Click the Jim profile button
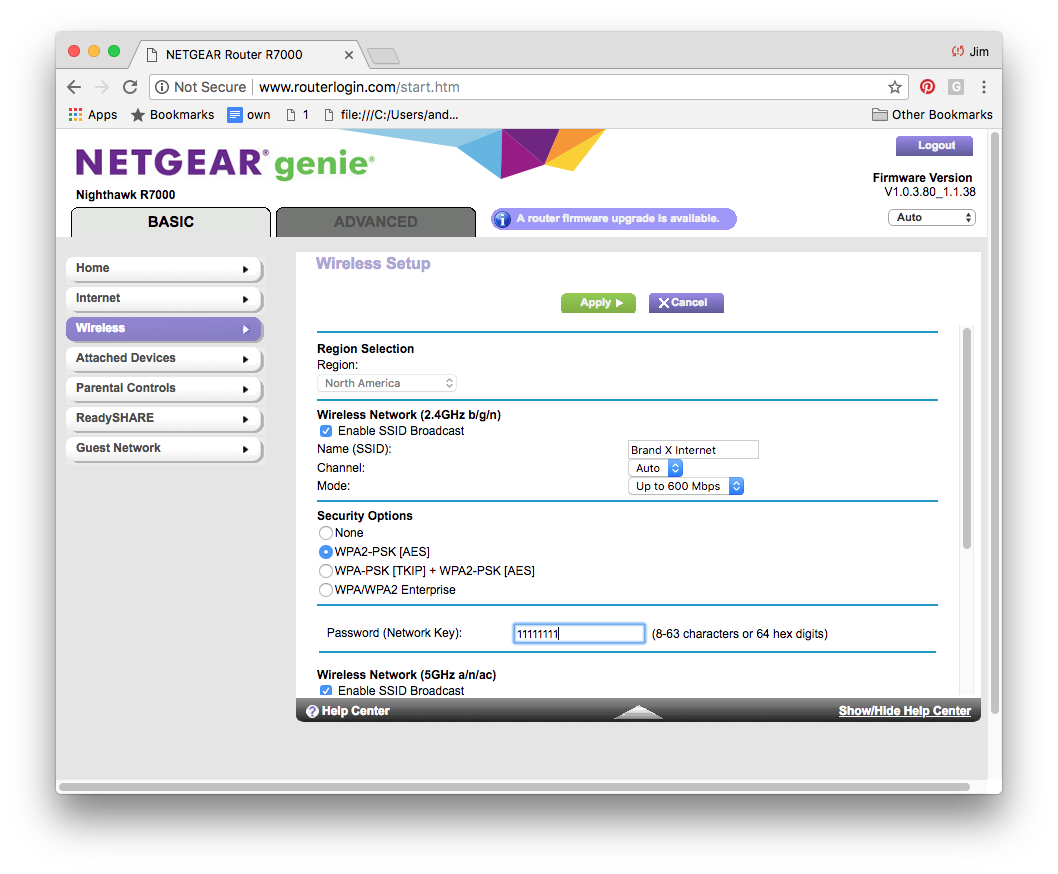This screenshot has width=1058, height=874. tap(970, 52)
